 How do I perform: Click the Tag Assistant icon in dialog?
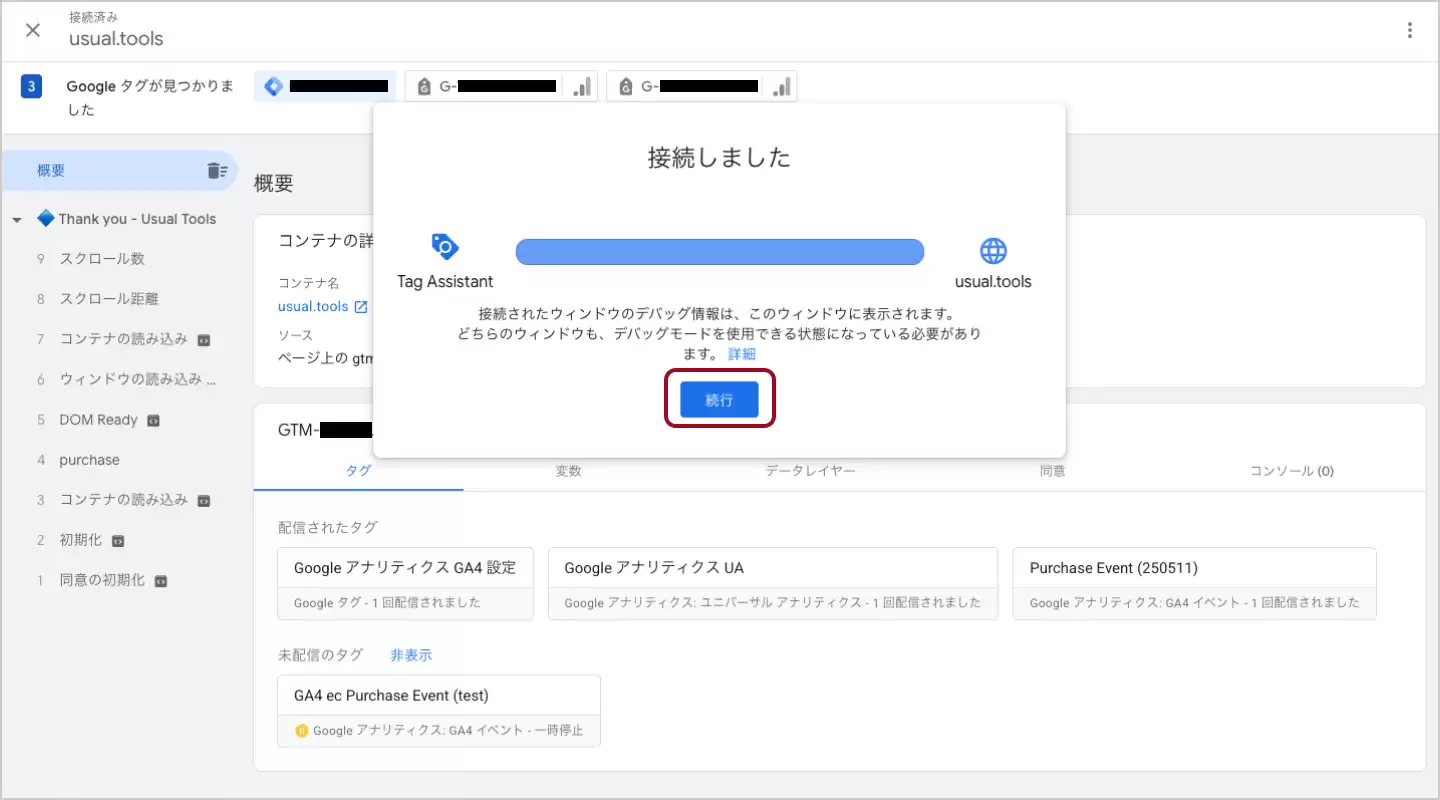tap(444, 247)
